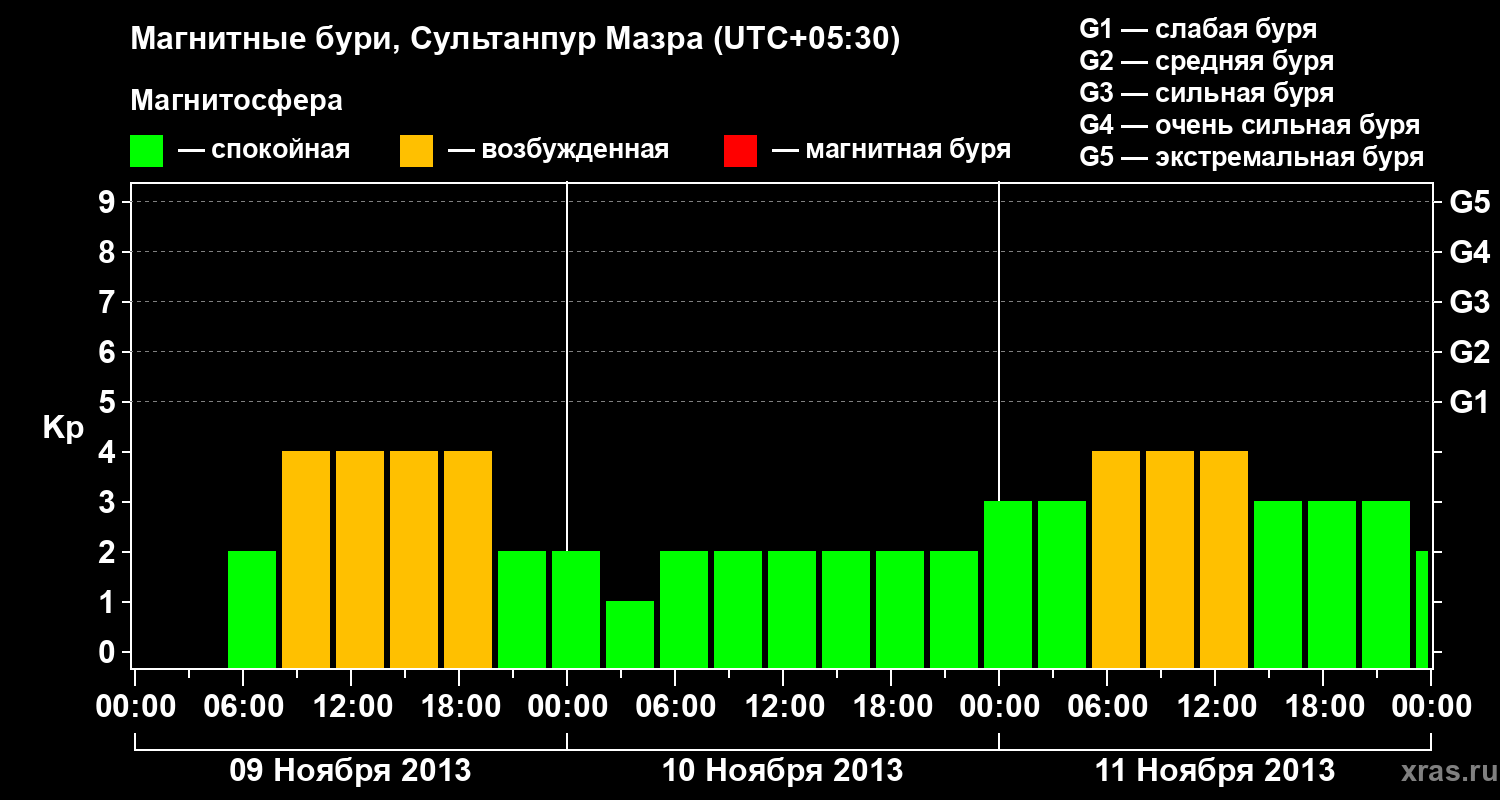Viewport: 1500px width, 800px height.
Task: Click the Kp 1 green bar on 10 Ноября
Action: 630,634
